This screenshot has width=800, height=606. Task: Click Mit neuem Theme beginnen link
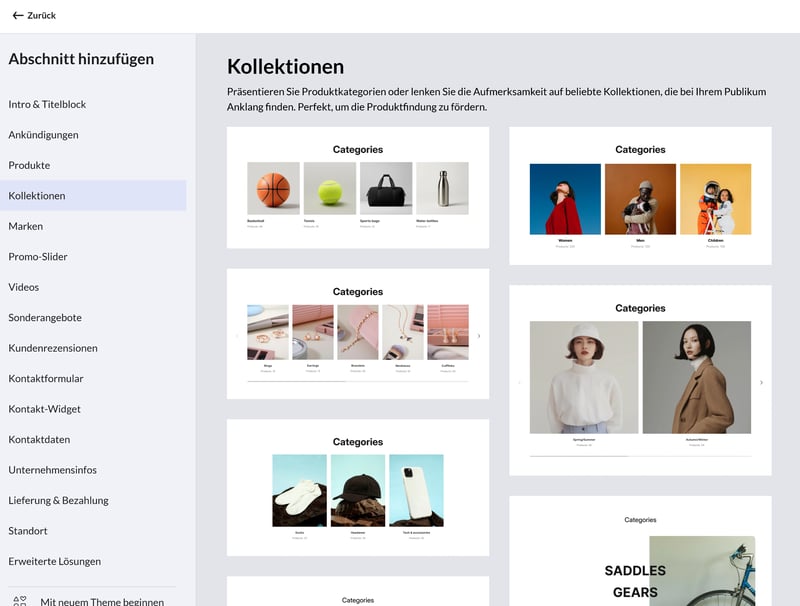click(102, 601)
